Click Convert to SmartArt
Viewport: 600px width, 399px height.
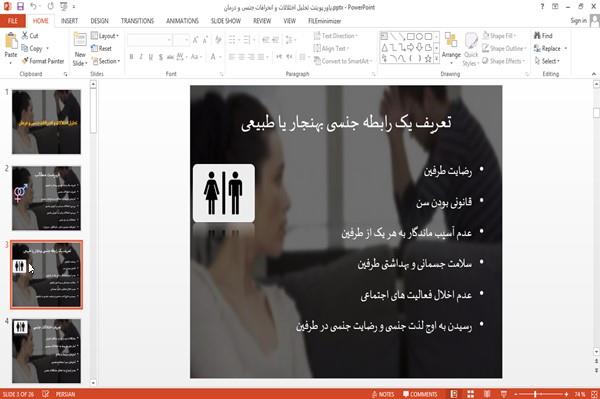[343, 61]
